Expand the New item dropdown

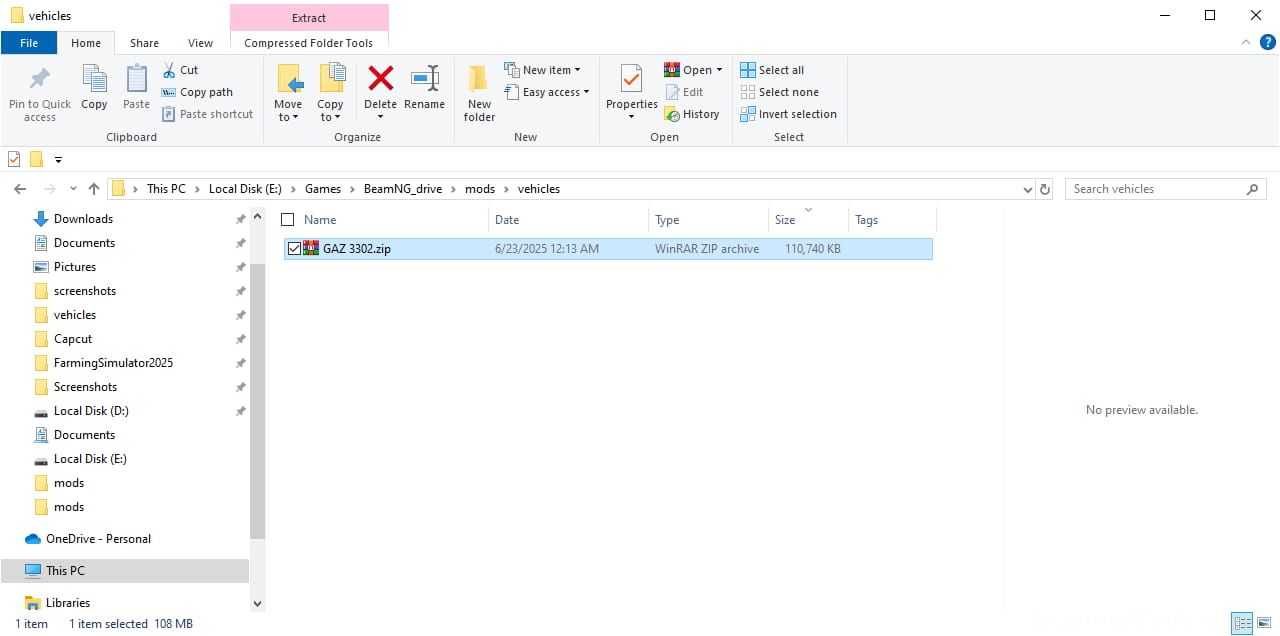(x=577, y=70)
